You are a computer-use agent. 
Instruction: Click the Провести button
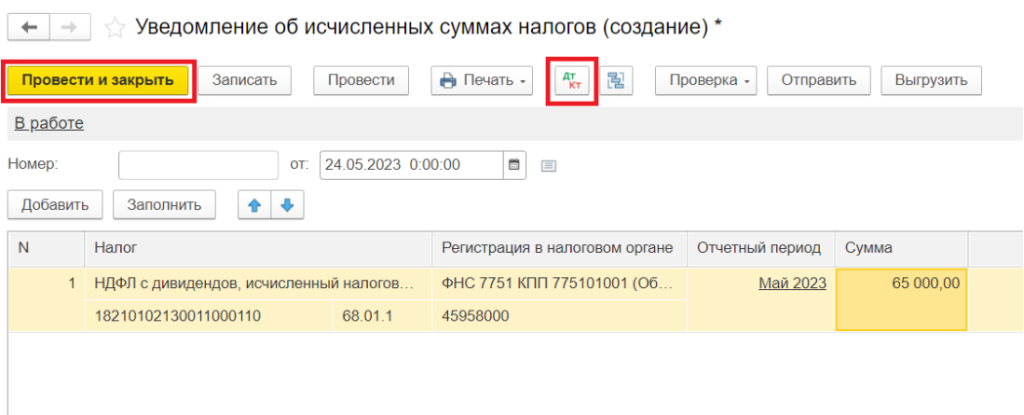(x=361, y=81)
